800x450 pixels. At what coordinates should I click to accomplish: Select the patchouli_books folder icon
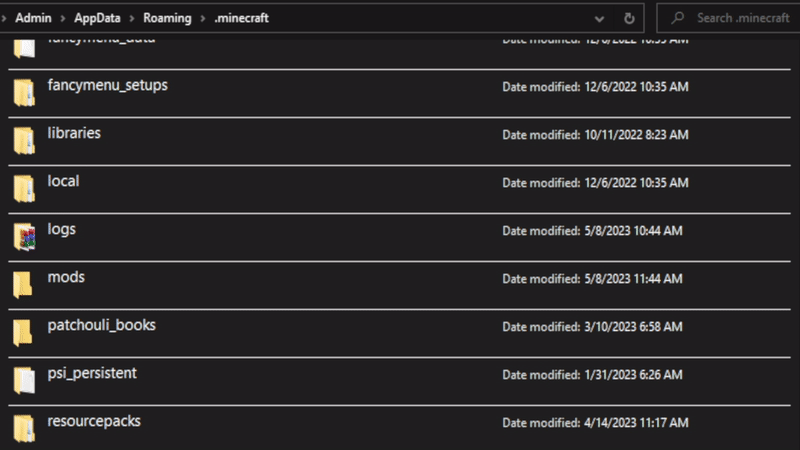(22, 333)
